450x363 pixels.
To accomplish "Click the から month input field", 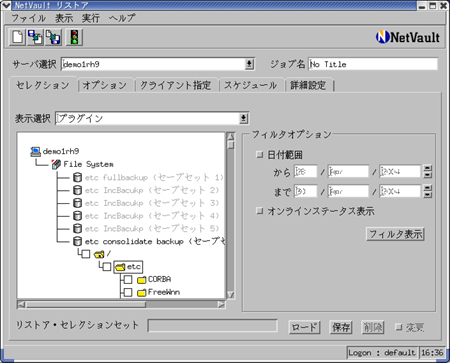I will pos(348,171).
